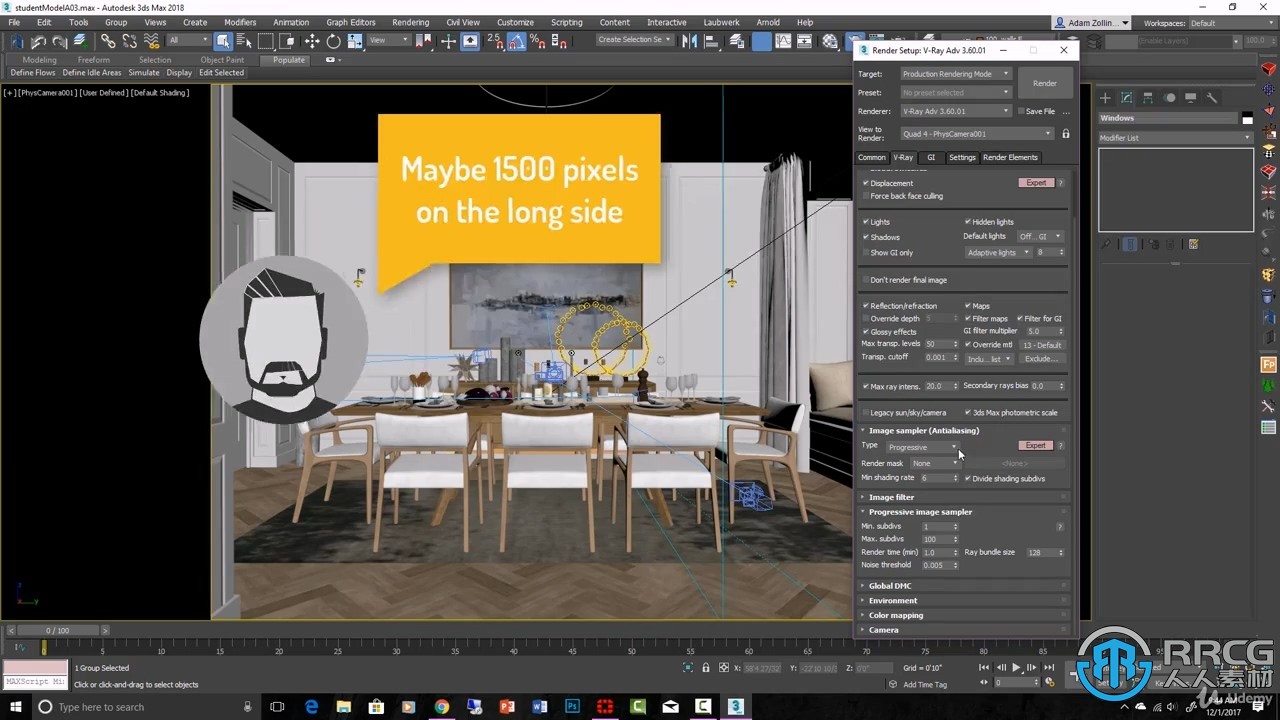Open the Render mask dropdown

point(935,463)
